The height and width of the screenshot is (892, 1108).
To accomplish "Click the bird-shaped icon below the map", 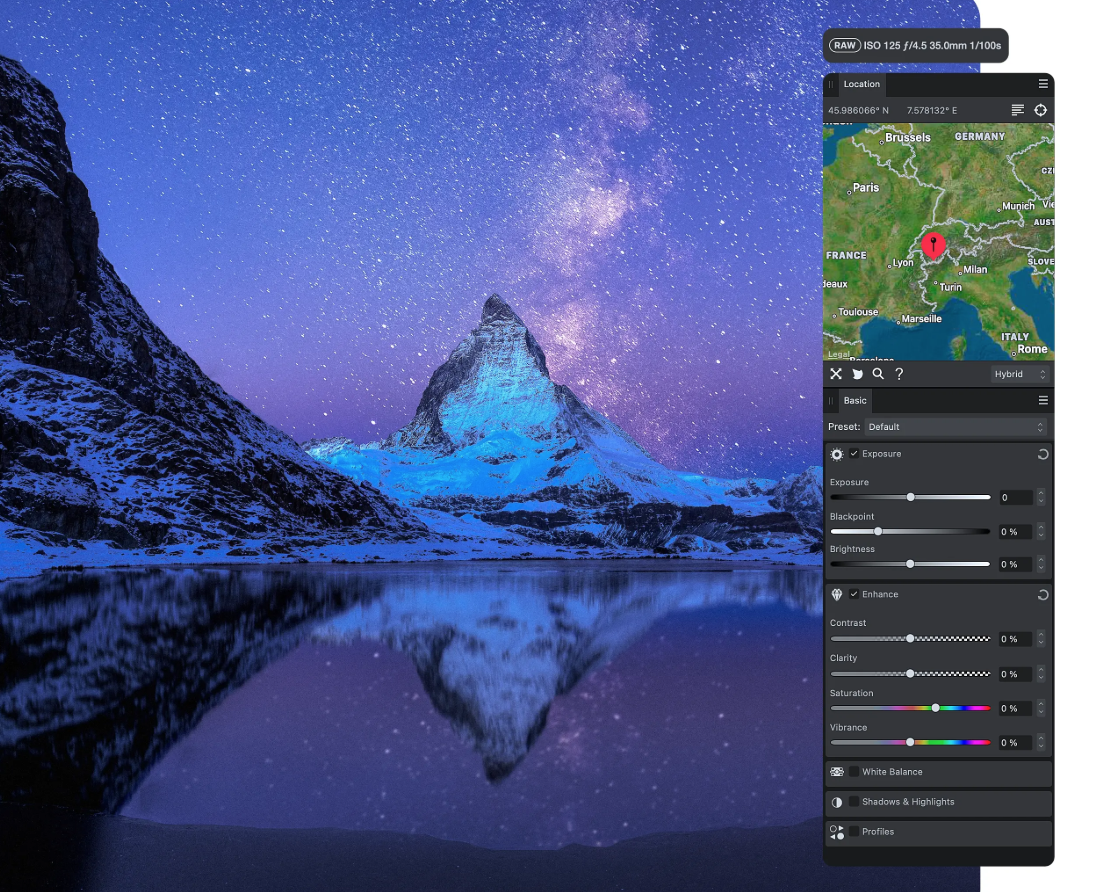I will (x=857, y=374).
